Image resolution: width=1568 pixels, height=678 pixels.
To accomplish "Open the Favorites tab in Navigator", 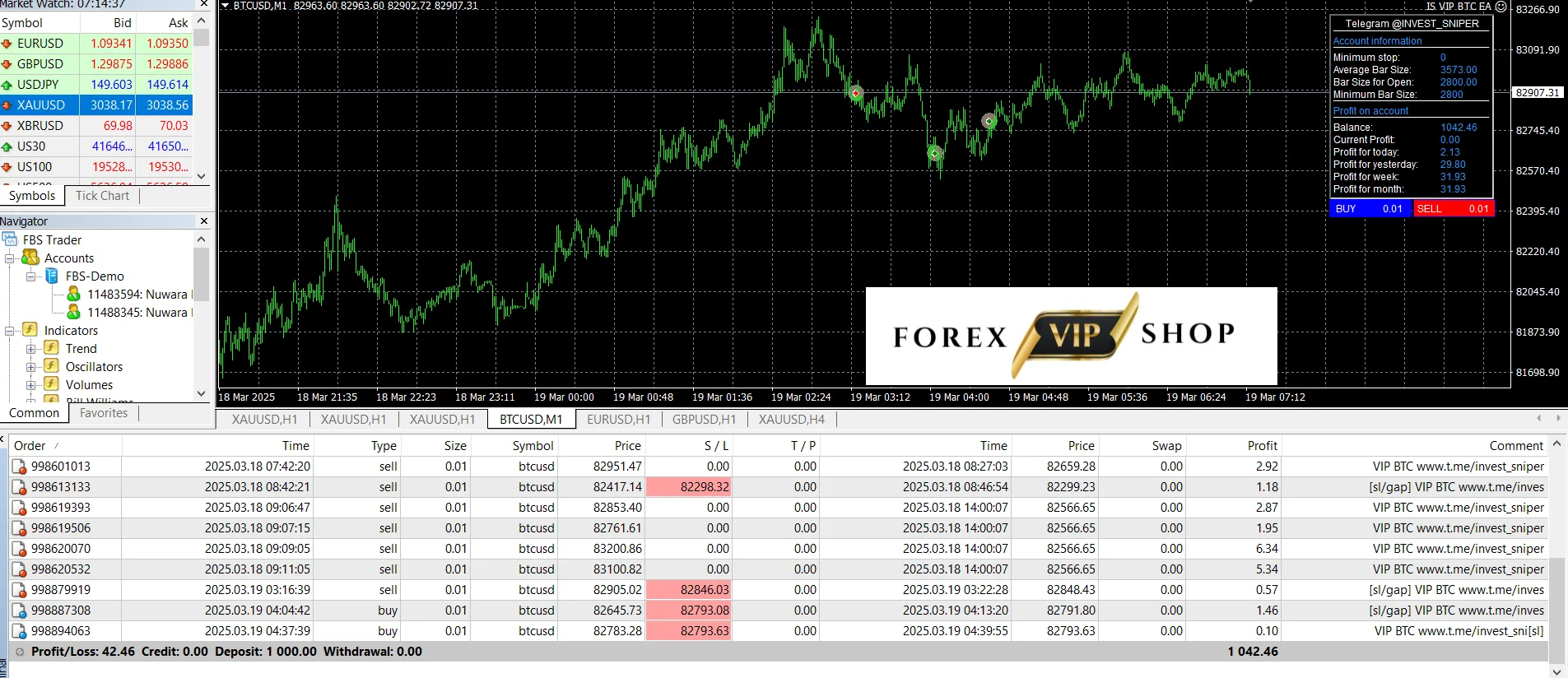I will click(104, 413).
